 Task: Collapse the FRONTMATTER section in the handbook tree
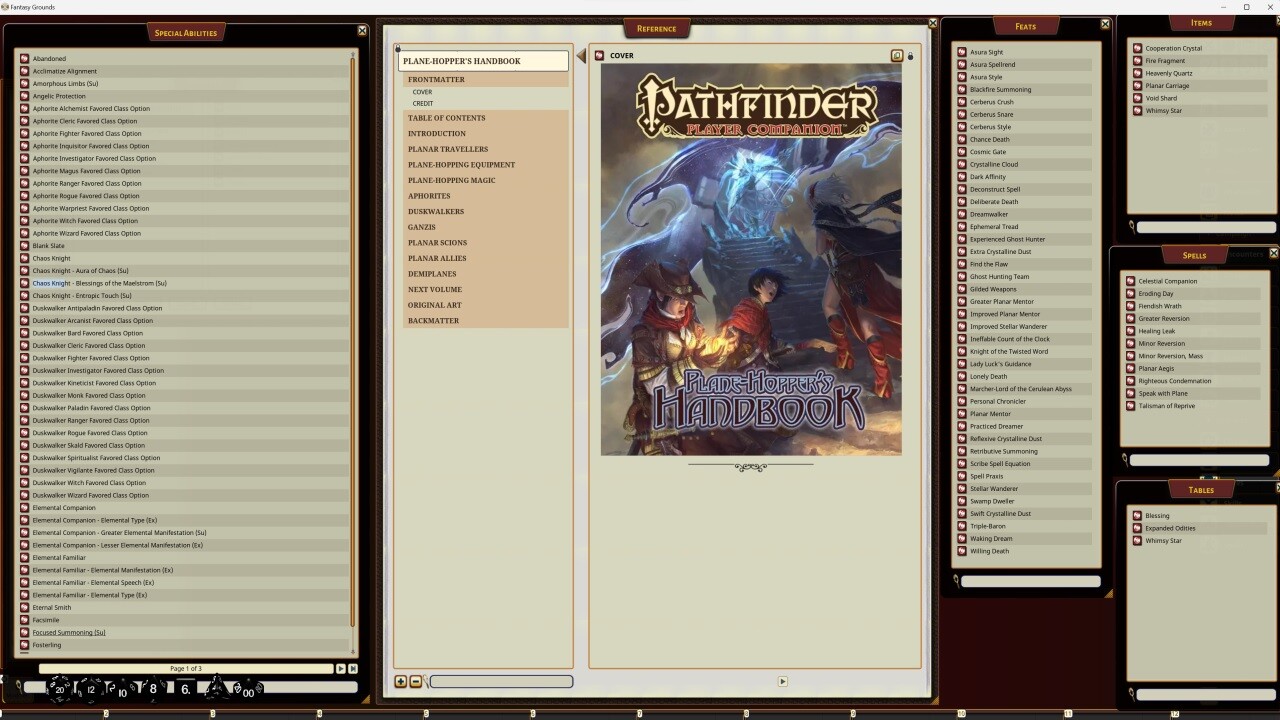tap(436, 79)
